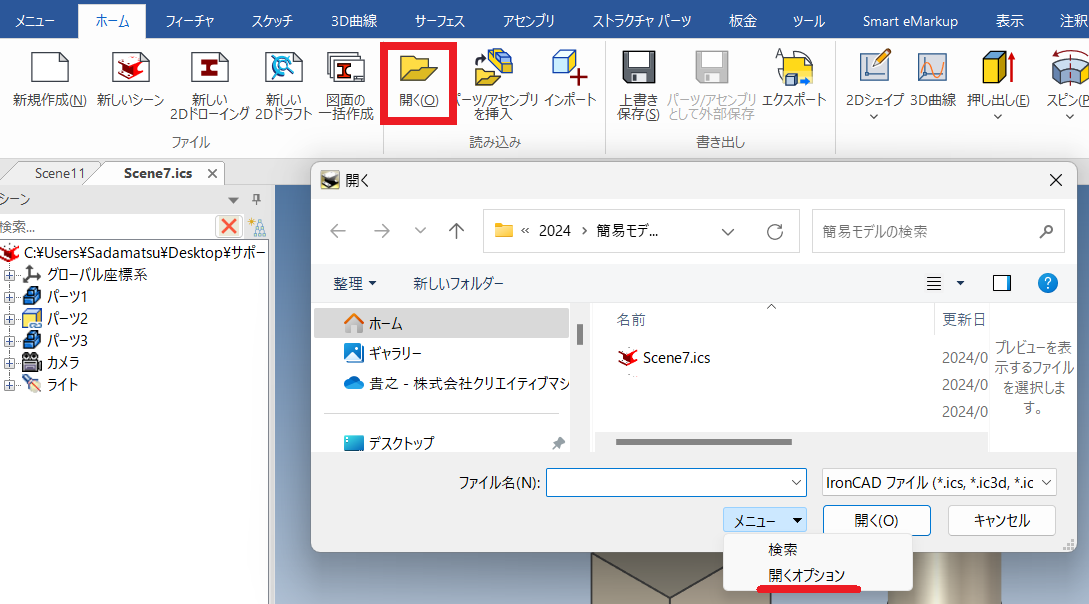Sort files by 名前 column header

(x=631, y=319)
